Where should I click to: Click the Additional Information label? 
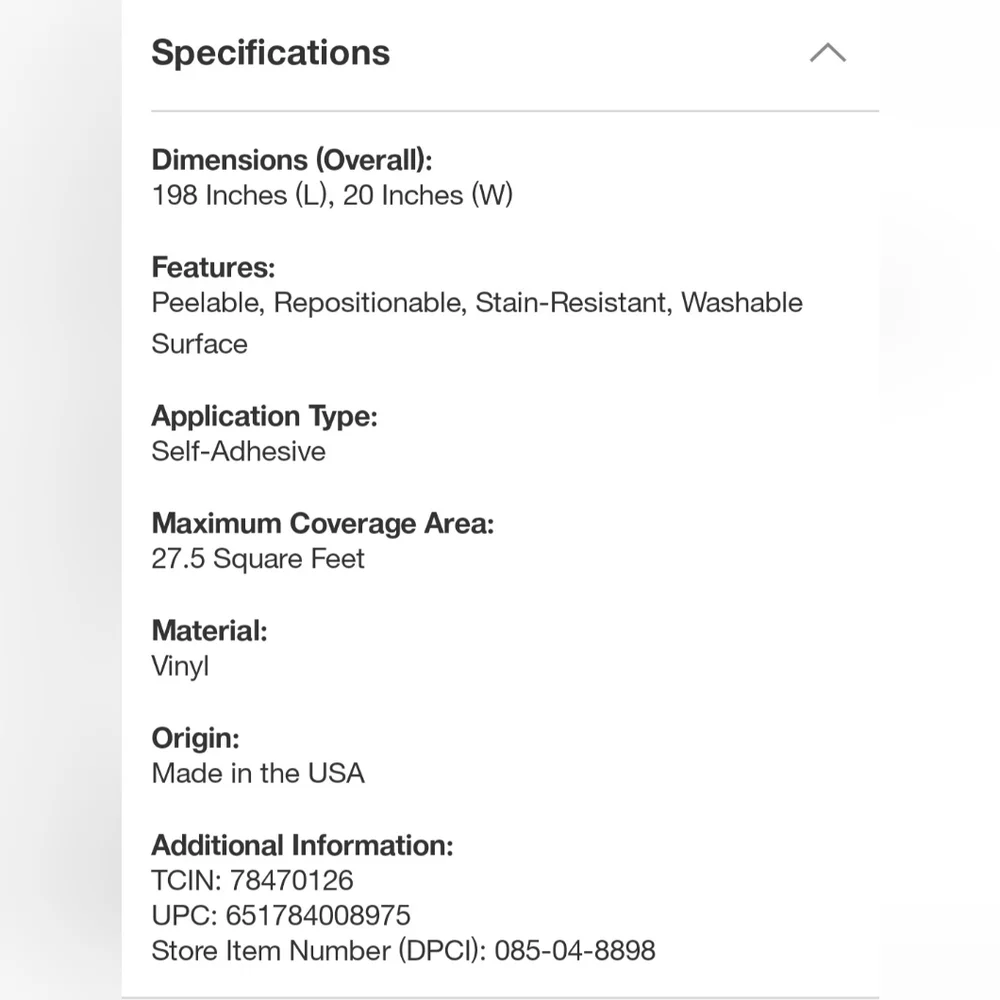click(x=302, y=846)
